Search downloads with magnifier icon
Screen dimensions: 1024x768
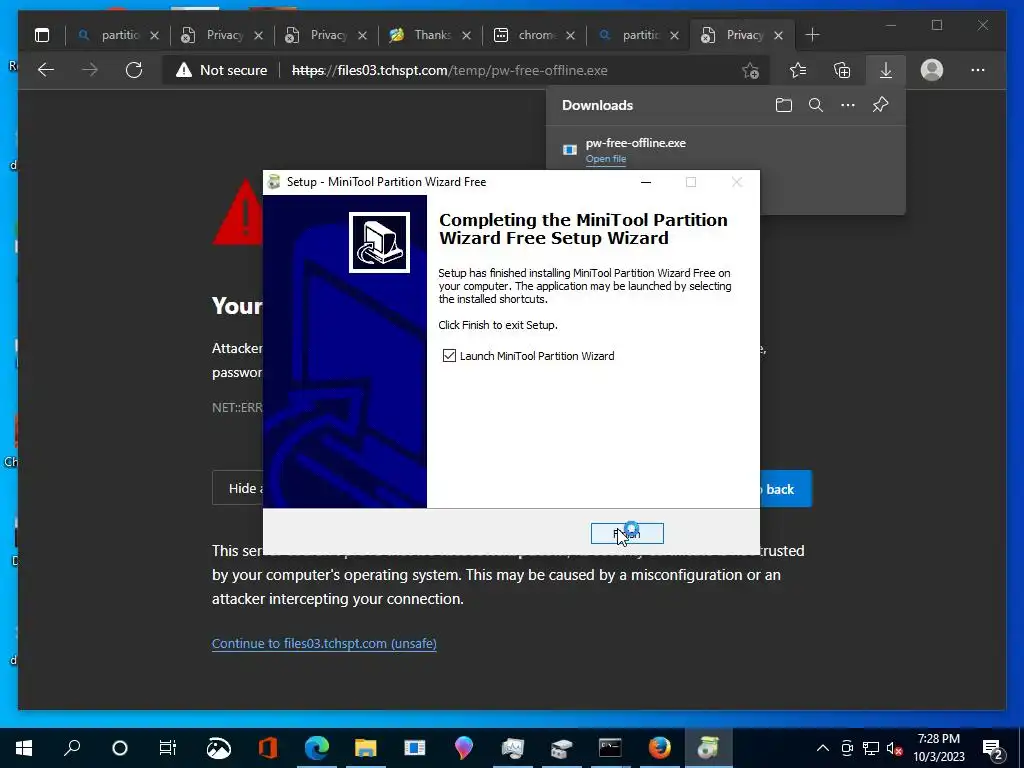tap(816, 105)
